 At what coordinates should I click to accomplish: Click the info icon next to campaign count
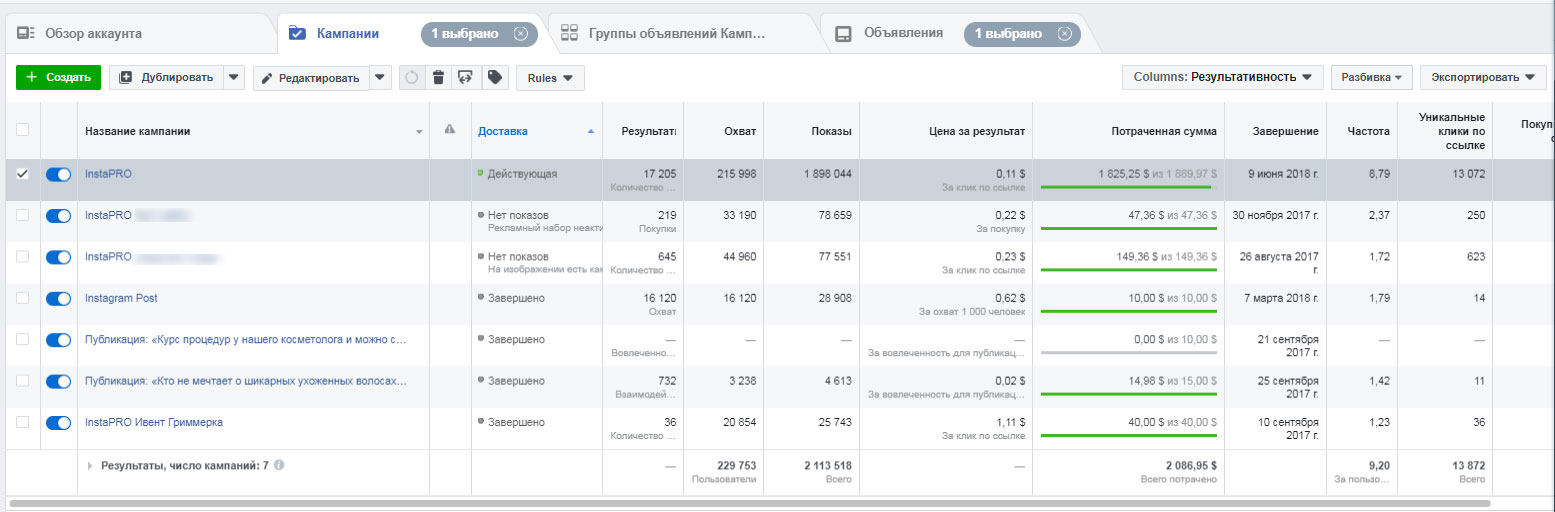(x=279, y=465)
